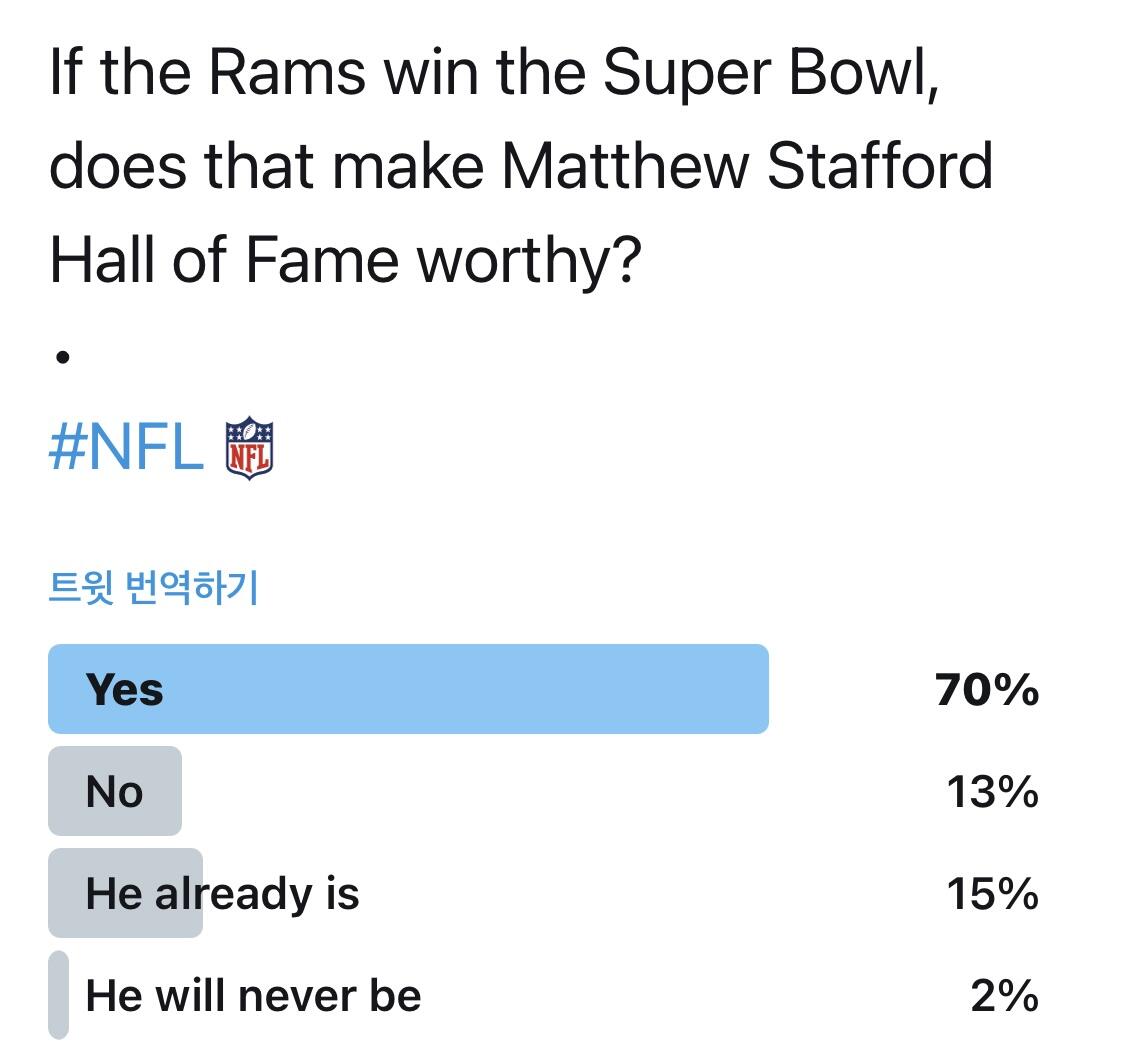
Task: Pick the 'He will never be' option label
Action: point(253,995)
